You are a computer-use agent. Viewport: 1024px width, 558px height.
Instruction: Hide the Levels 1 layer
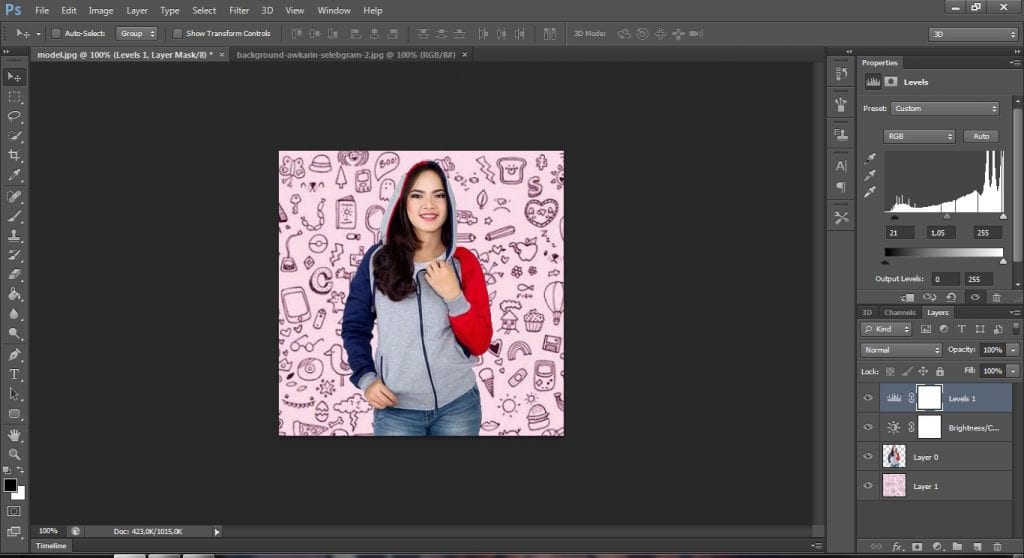coord(867,397)
